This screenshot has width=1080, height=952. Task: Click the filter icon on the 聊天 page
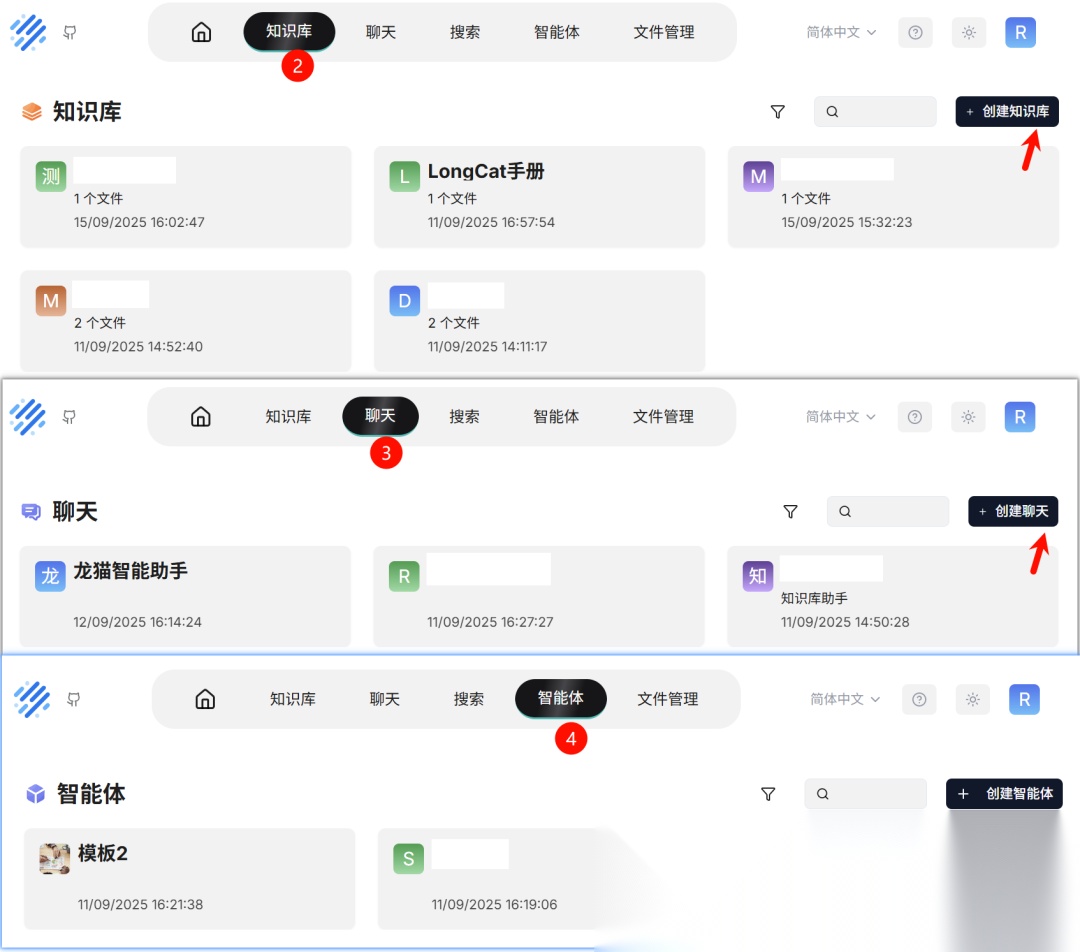coord(790,511)
